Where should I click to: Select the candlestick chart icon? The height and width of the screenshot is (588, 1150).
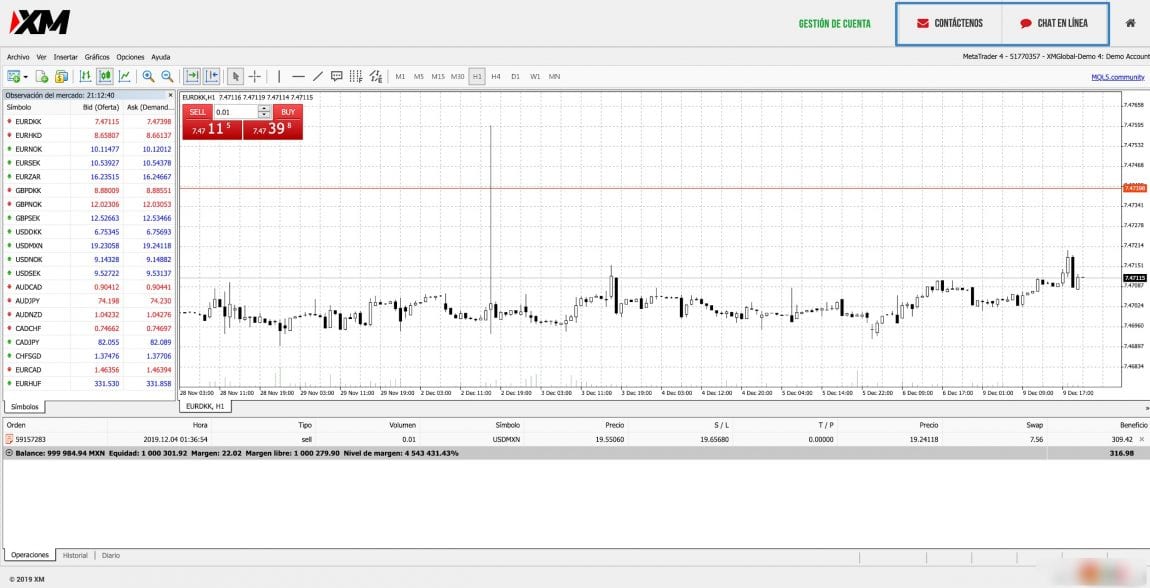pos(105,76)
